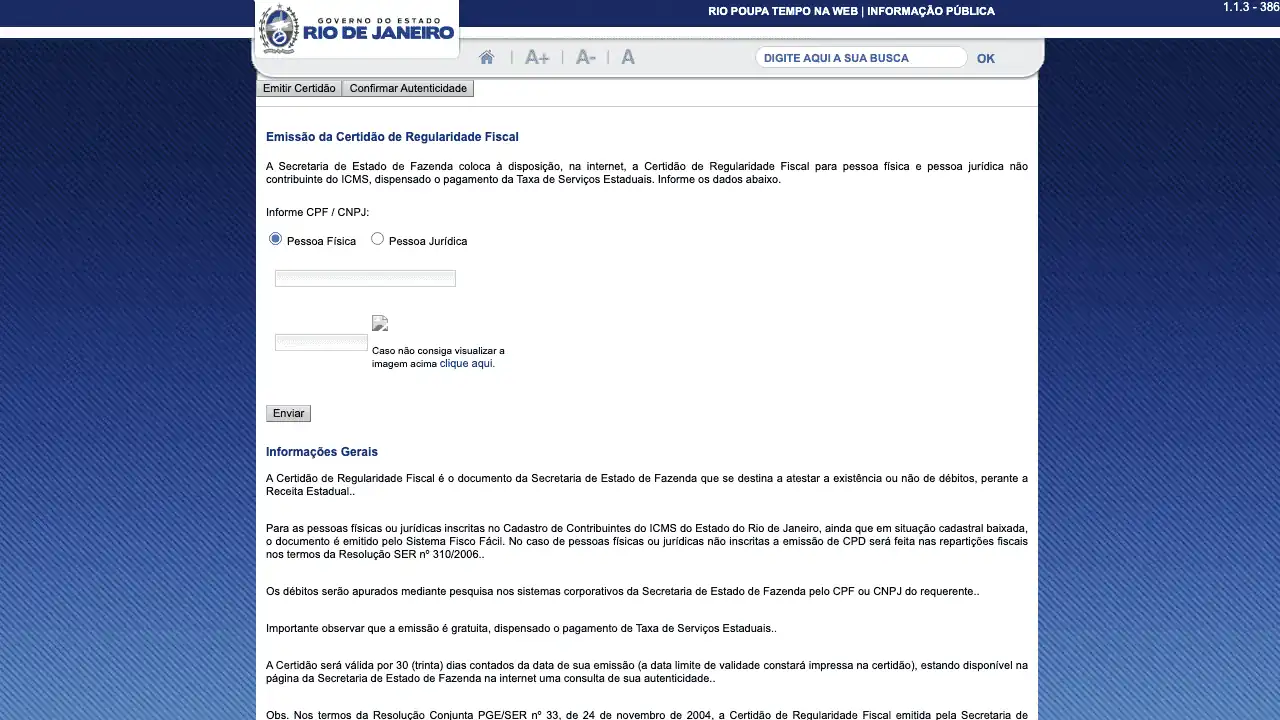
Task: Select the Pessoa Jurídica radio button
Action: tap(377, 239)
